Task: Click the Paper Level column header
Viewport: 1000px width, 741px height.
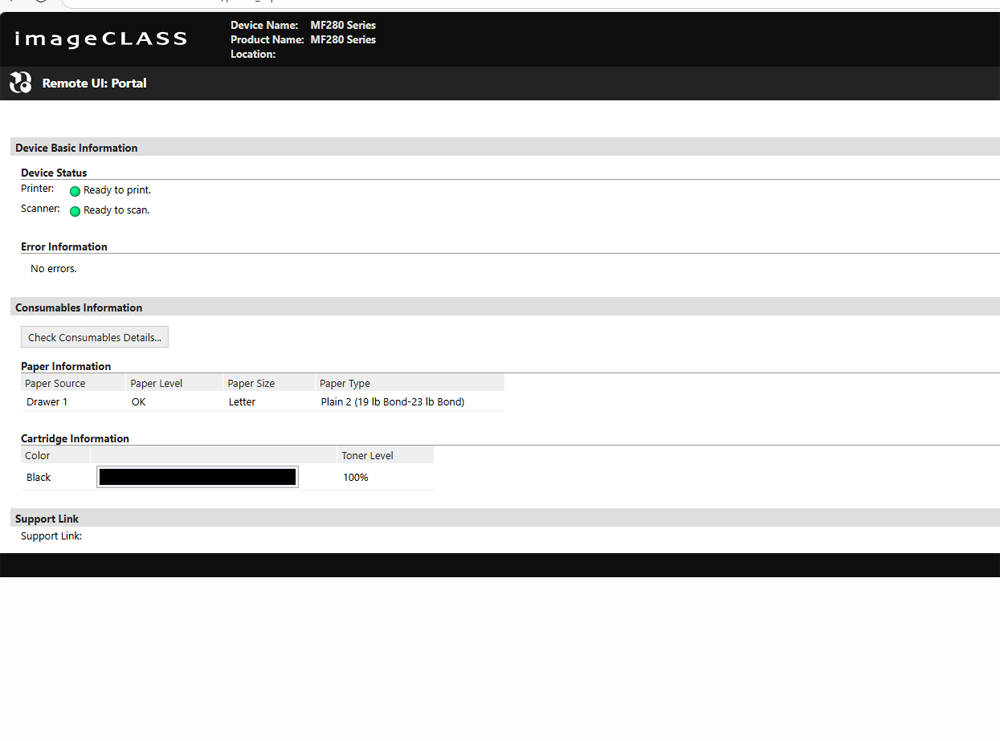Action: coord(157,383)
